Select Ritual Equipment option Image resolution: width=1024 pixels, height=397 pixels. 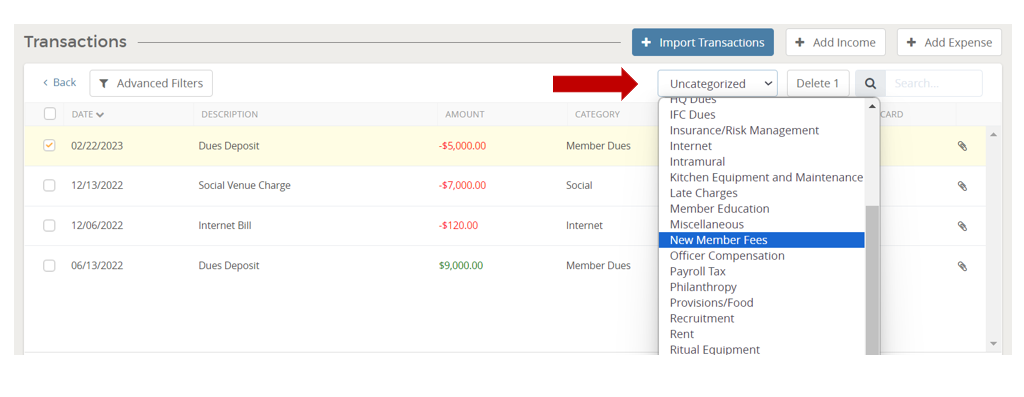tap(761, 349)
